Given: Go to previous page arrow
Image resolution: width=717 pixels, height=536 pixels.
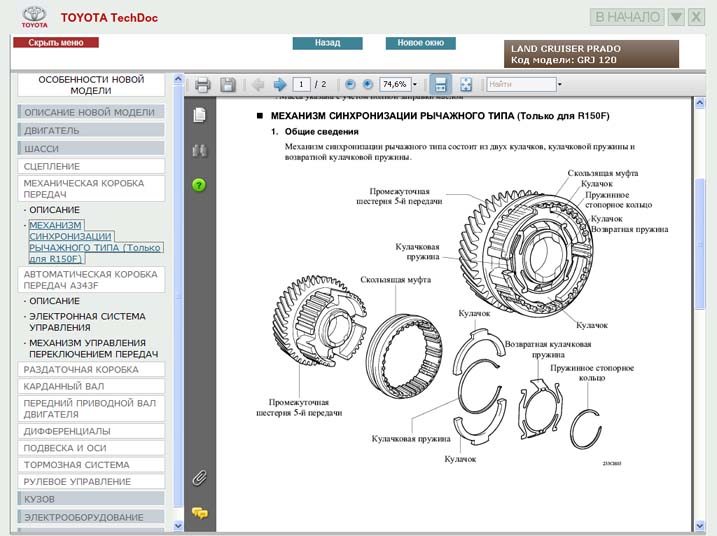Looking at the screenshot, I should [258, 85].
